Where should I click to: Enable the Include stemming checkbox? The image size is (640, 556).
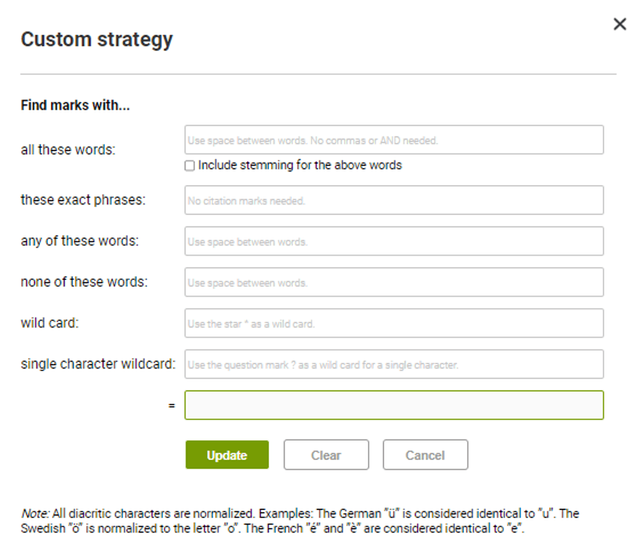click(190, 166)
